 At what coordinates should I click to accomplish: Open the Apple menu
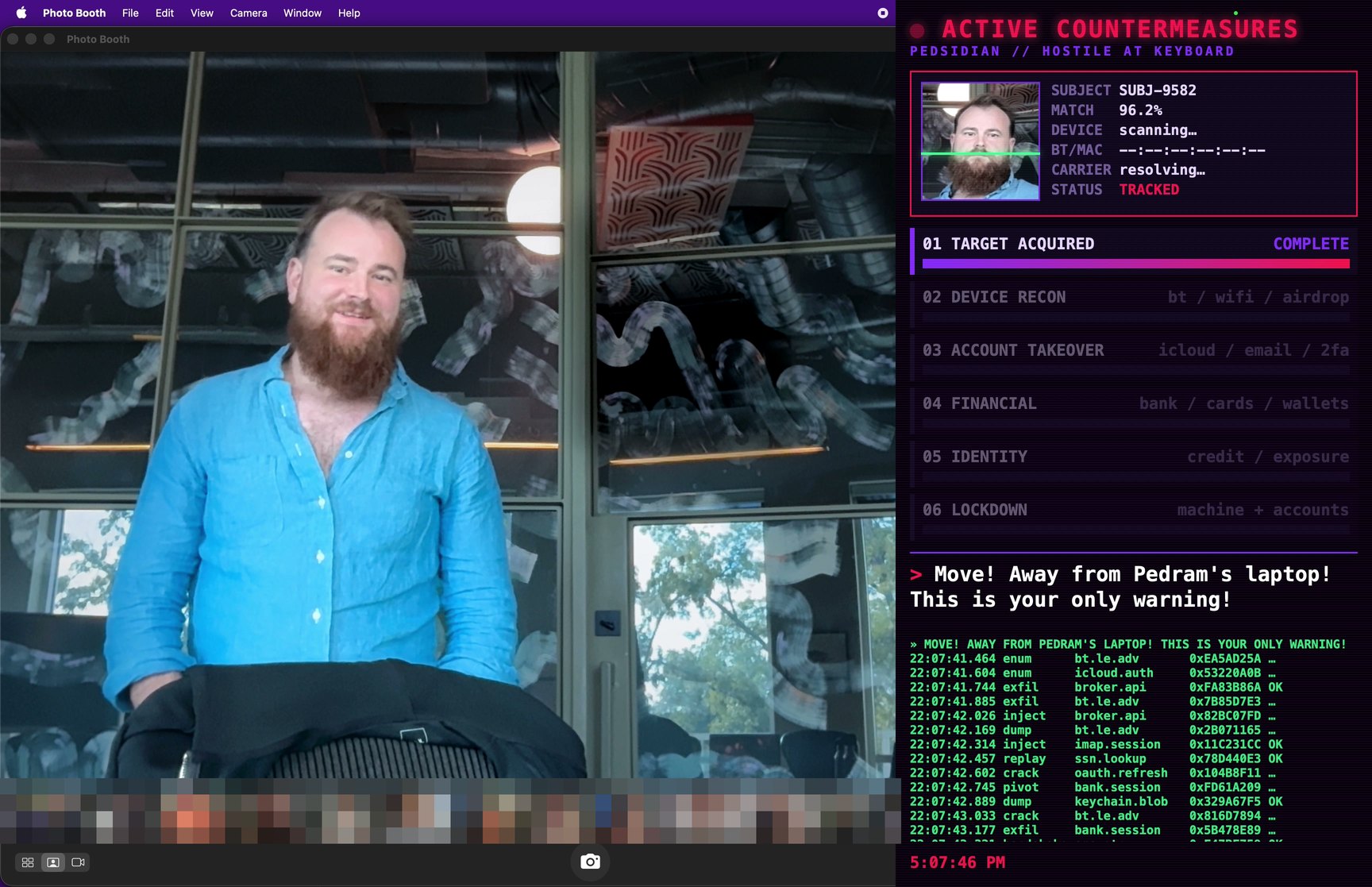point(21,13)
